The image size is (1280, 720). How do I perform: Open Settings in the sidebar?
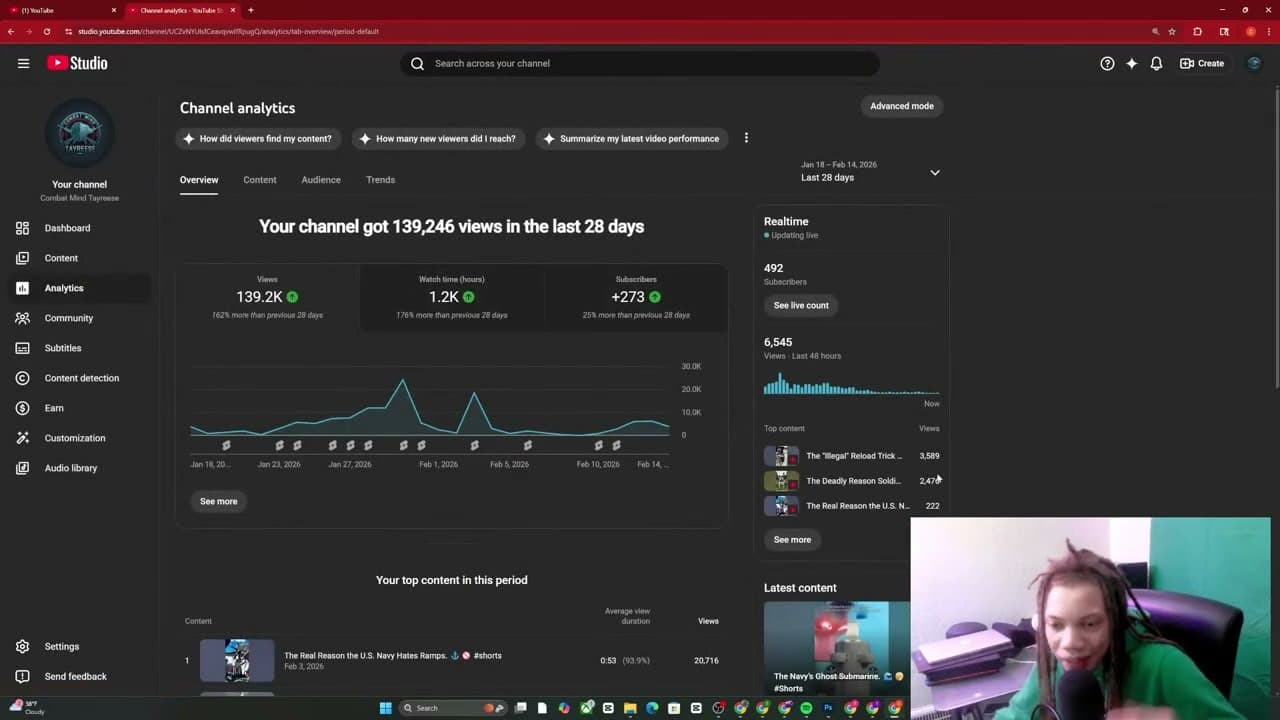[x=80, y=647]
